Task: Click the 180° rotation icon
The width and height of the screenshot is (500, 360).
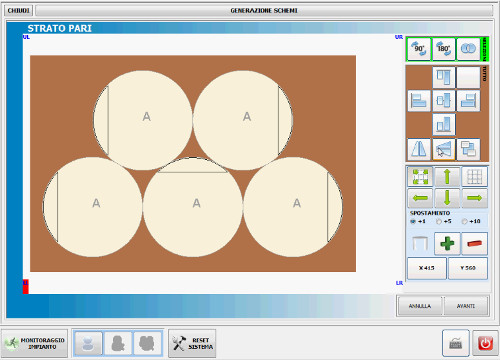Action: (444, 49)
